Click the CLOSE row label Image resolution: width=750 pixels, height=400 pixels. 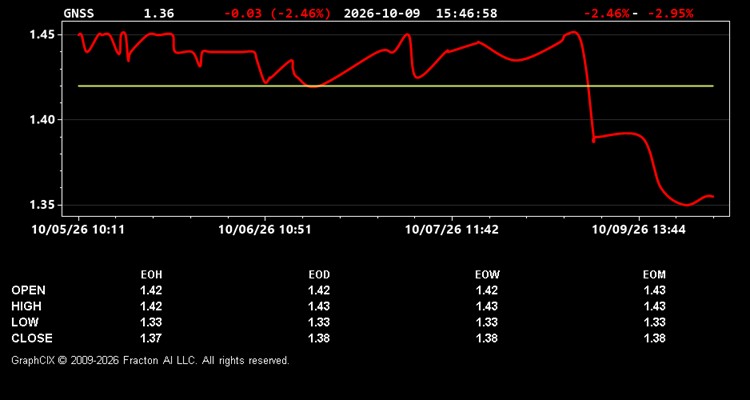(x=32, y=338)
